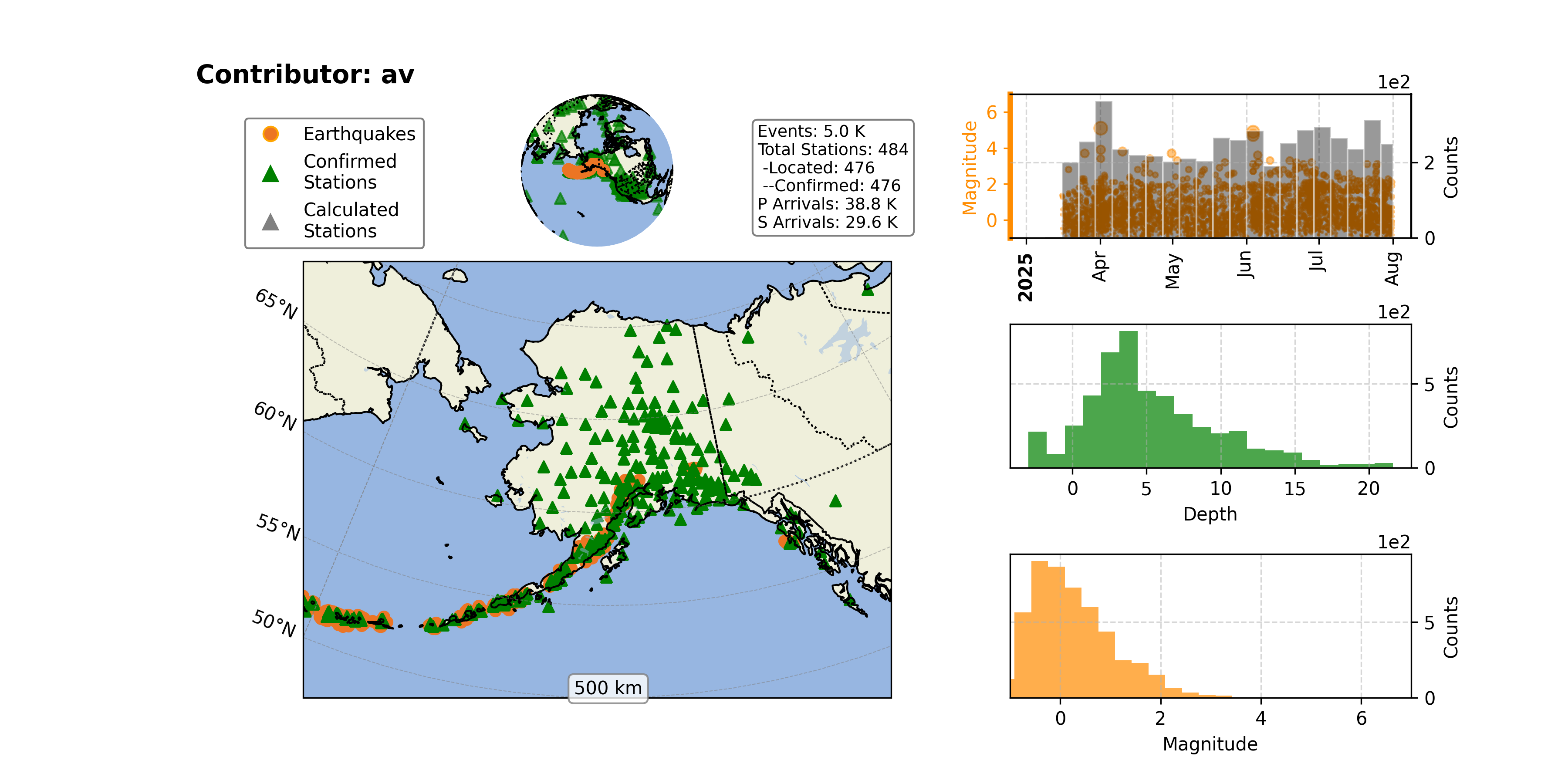Click the green Confirmed Stations legend triangle
Screen dimensions: 1568x784
point(270,173)
